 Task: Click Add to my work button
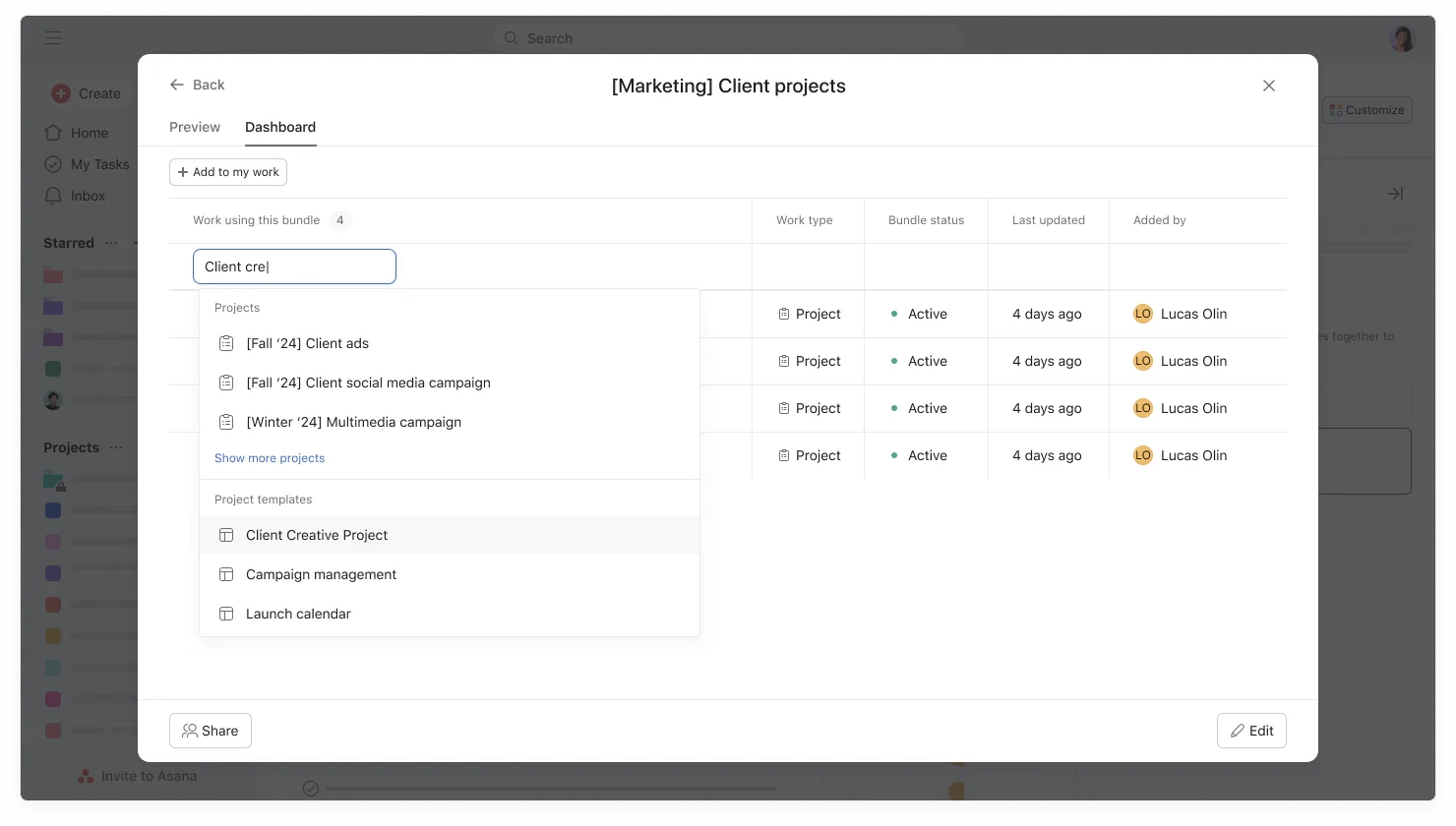[228, 172]
